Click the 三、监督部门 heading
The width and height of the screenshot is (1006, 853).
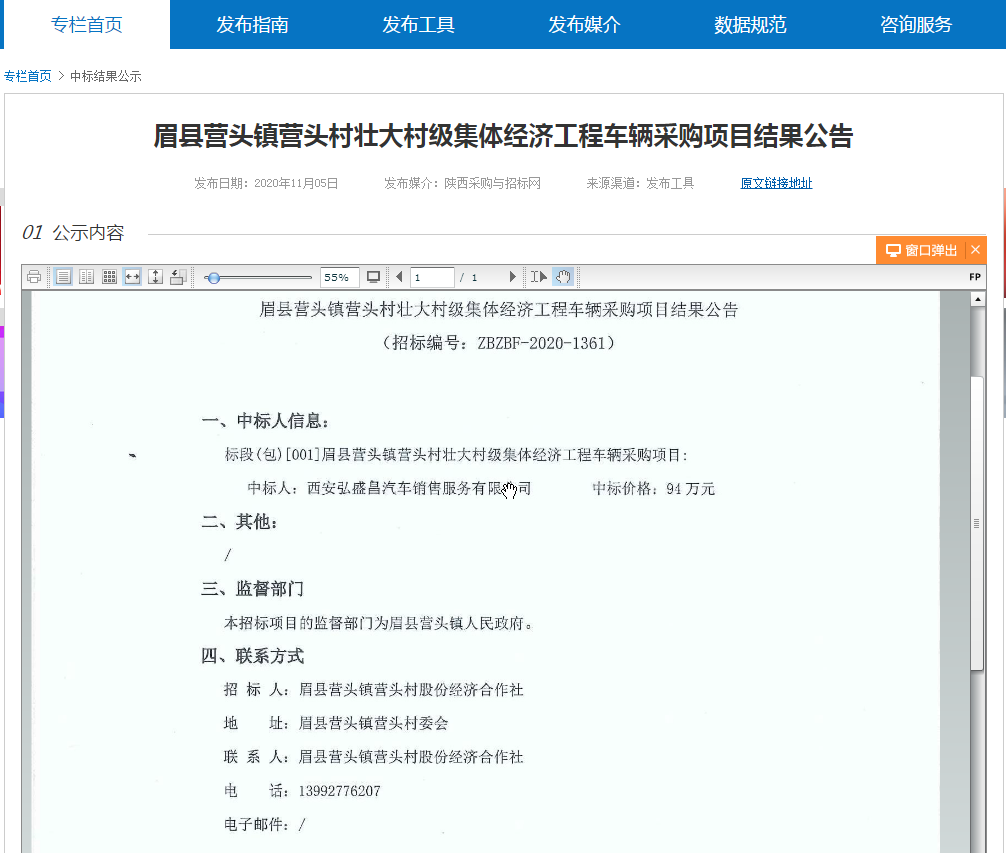[x=252, y=589]
